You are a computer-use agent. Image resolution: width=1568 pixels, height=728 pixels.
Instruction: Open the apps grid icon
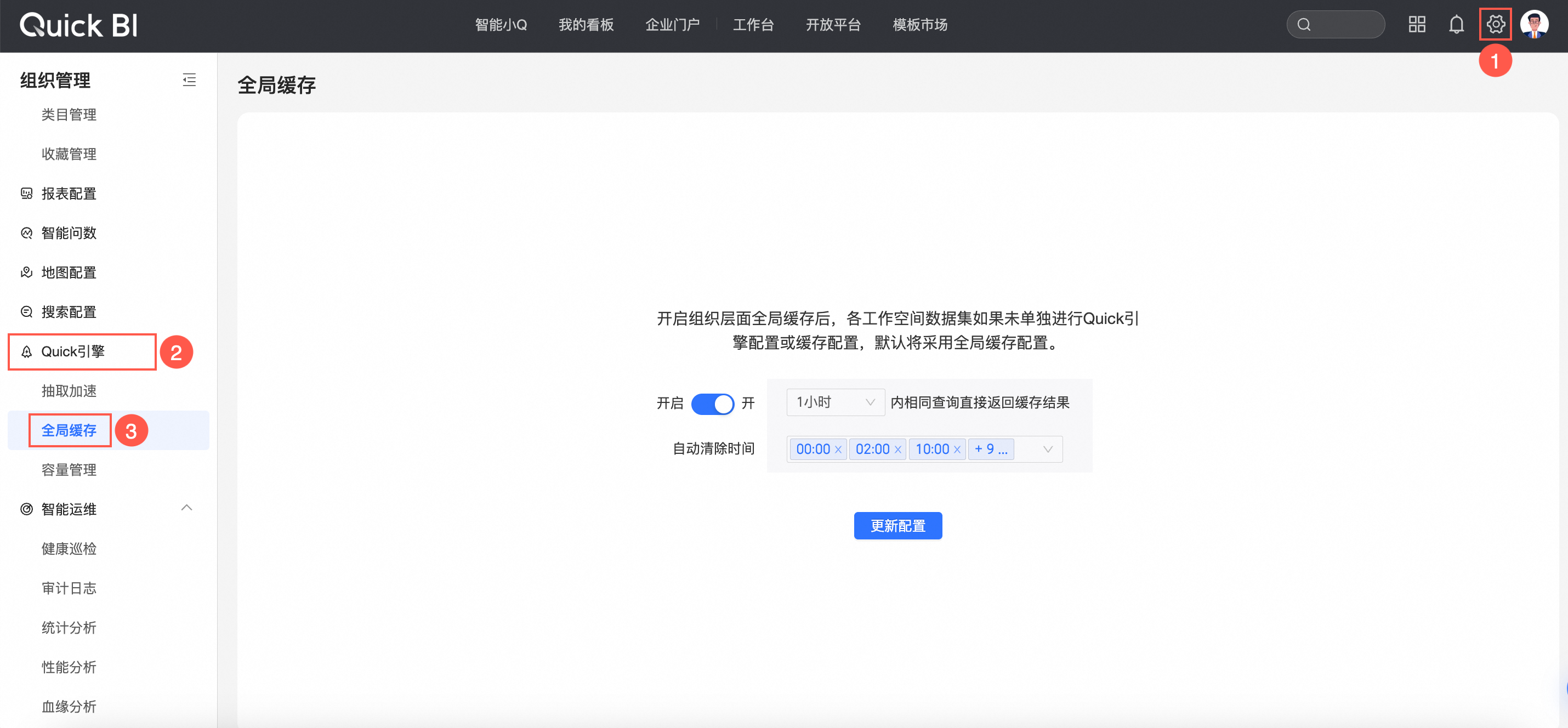[1417, 25]
